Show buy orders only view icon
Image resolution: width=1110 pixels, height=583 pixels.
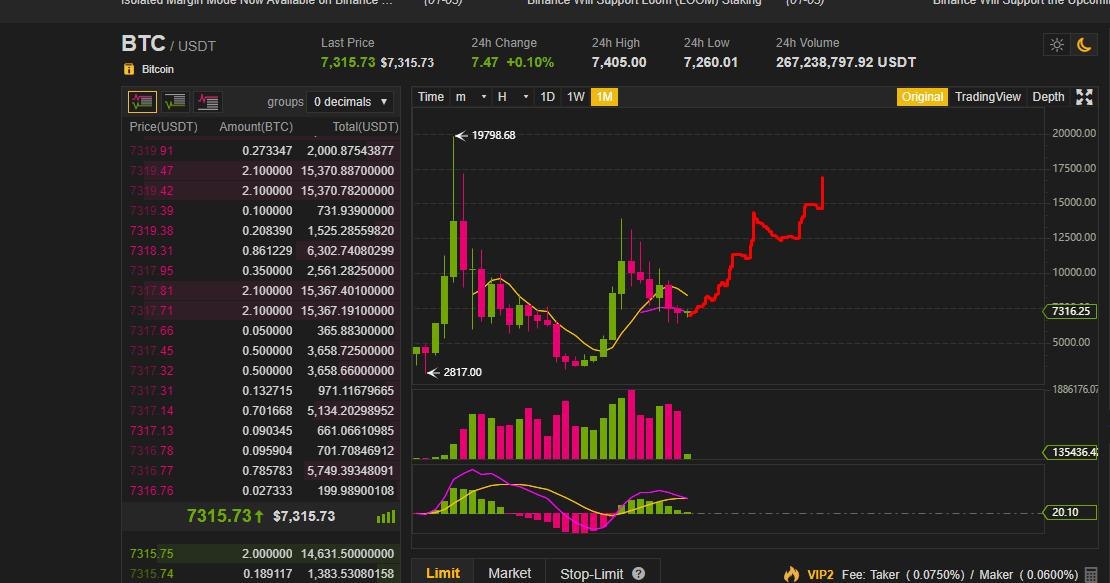tap(175, 102)
